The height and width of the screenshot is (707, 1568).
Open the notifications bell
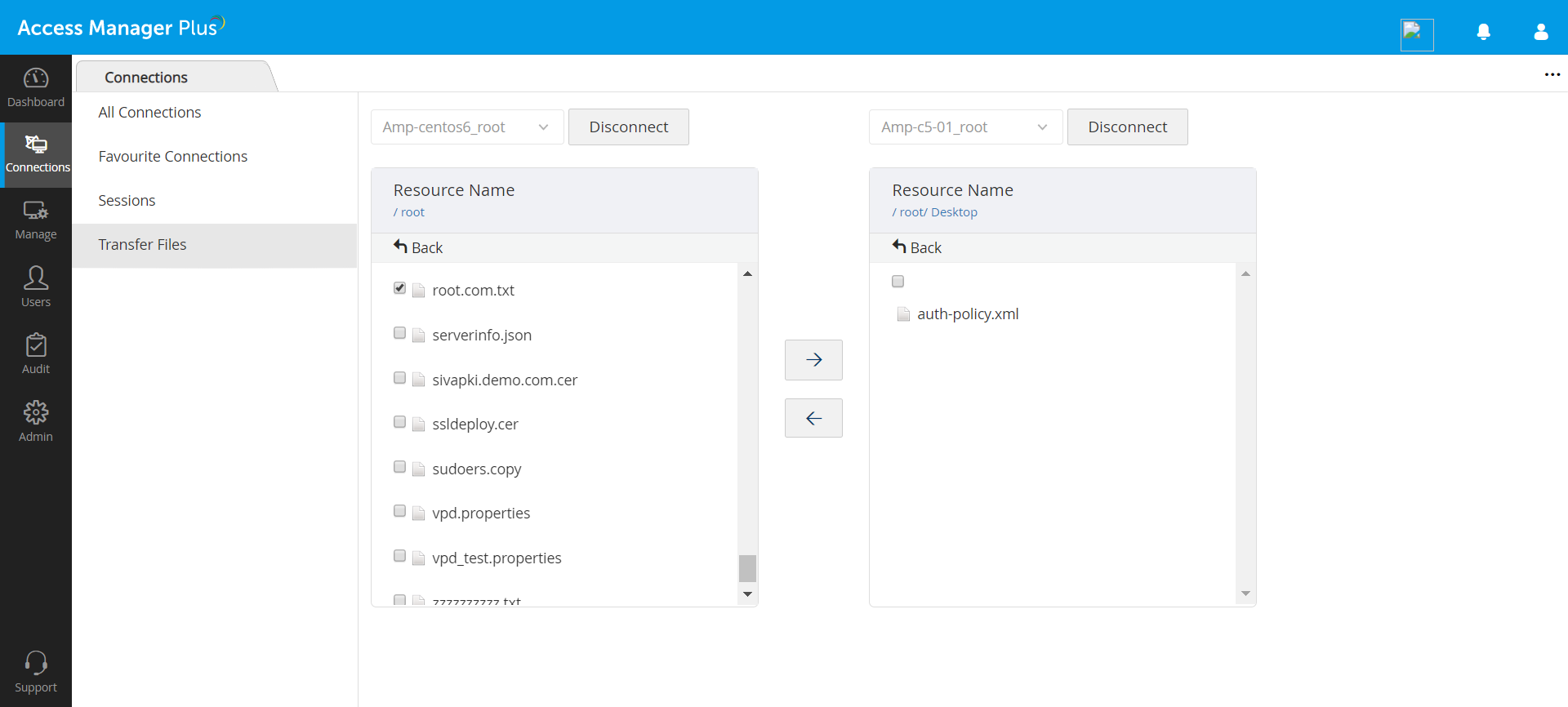point(1484,32)
